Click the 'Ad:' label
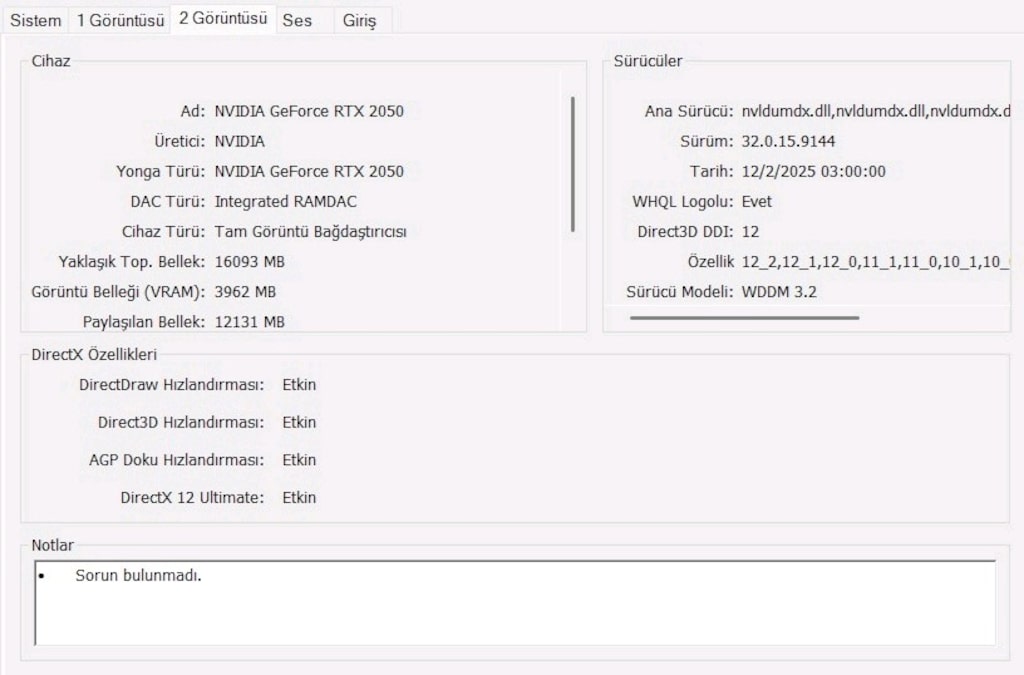 tap(193, 111)
